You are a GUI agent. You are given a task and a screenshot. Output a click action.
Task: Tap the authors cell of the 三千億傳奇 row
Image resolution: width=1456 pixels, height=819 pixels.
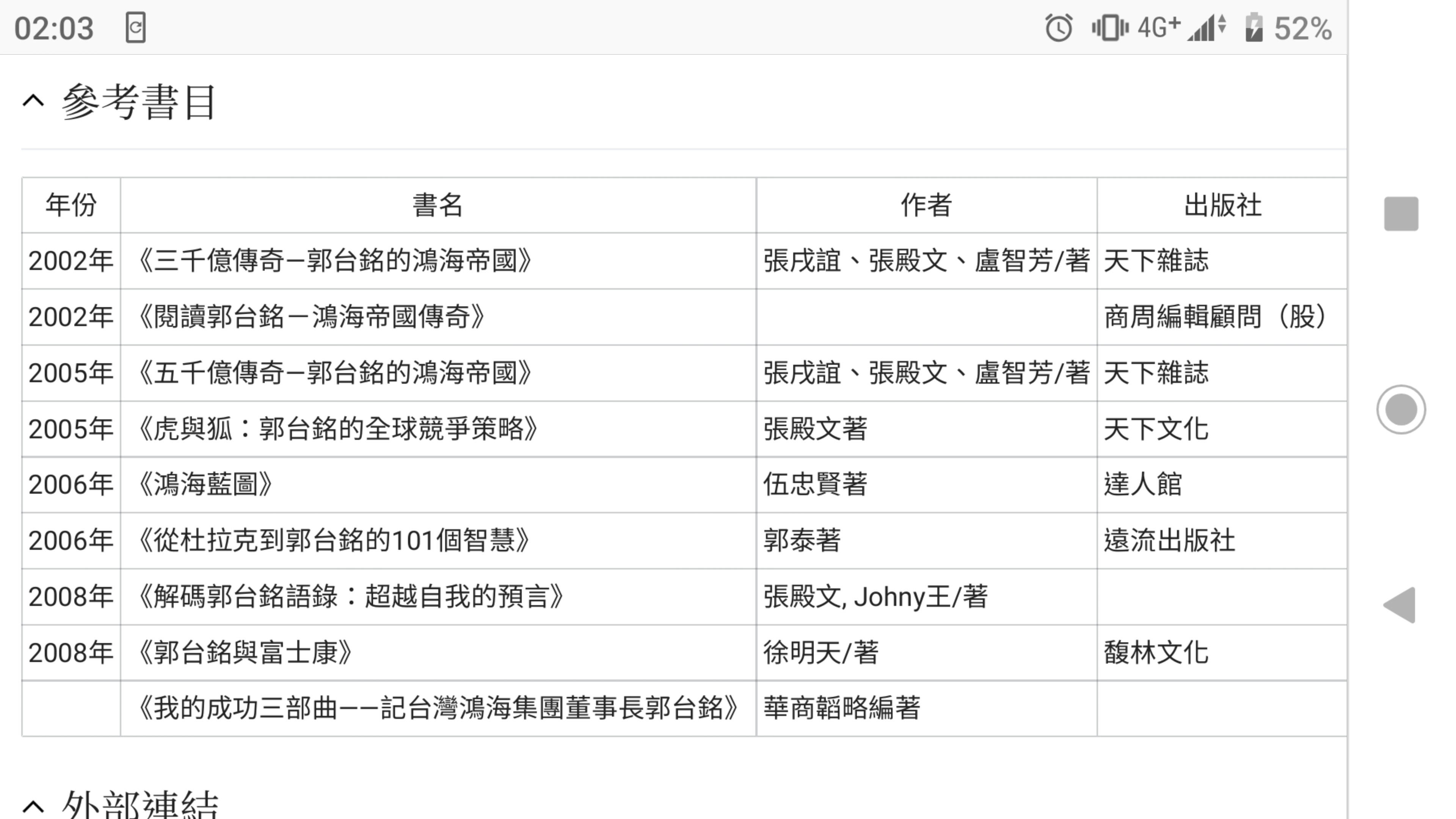coord(926,261)
